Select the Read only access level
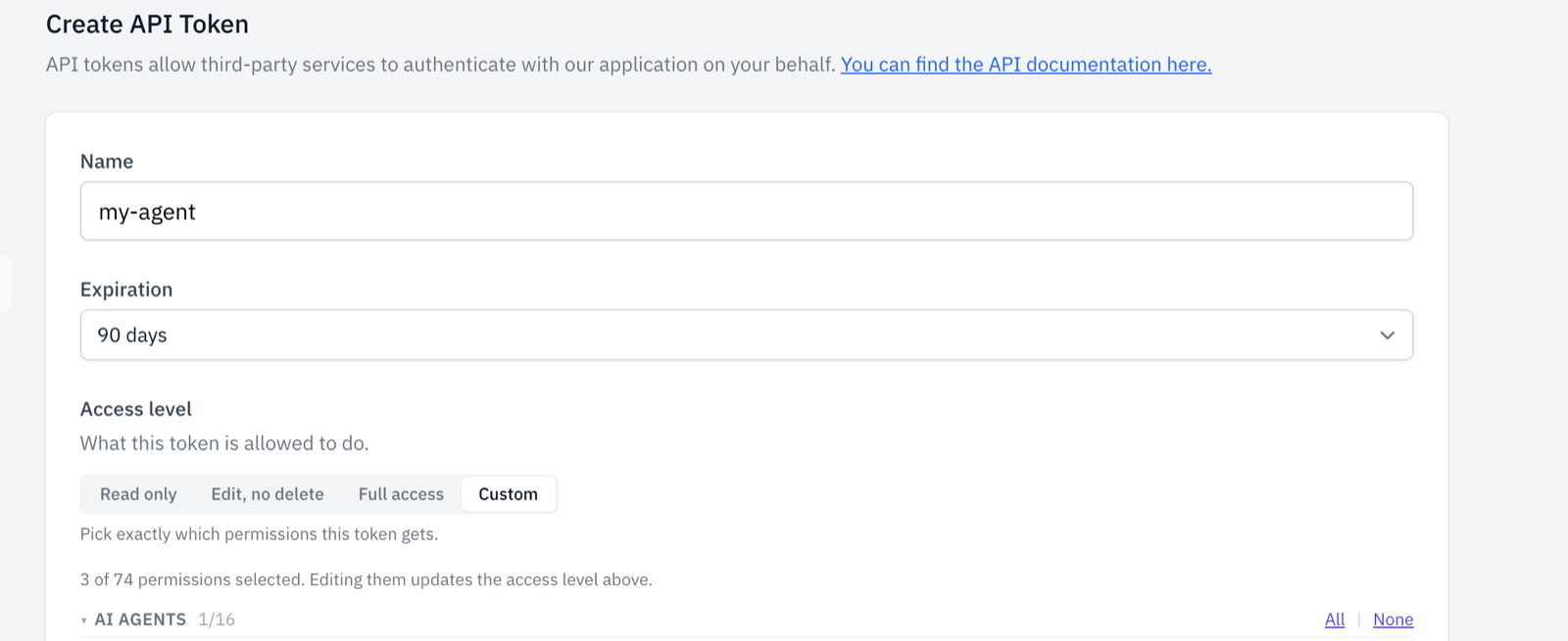 [x=138, y=494]
